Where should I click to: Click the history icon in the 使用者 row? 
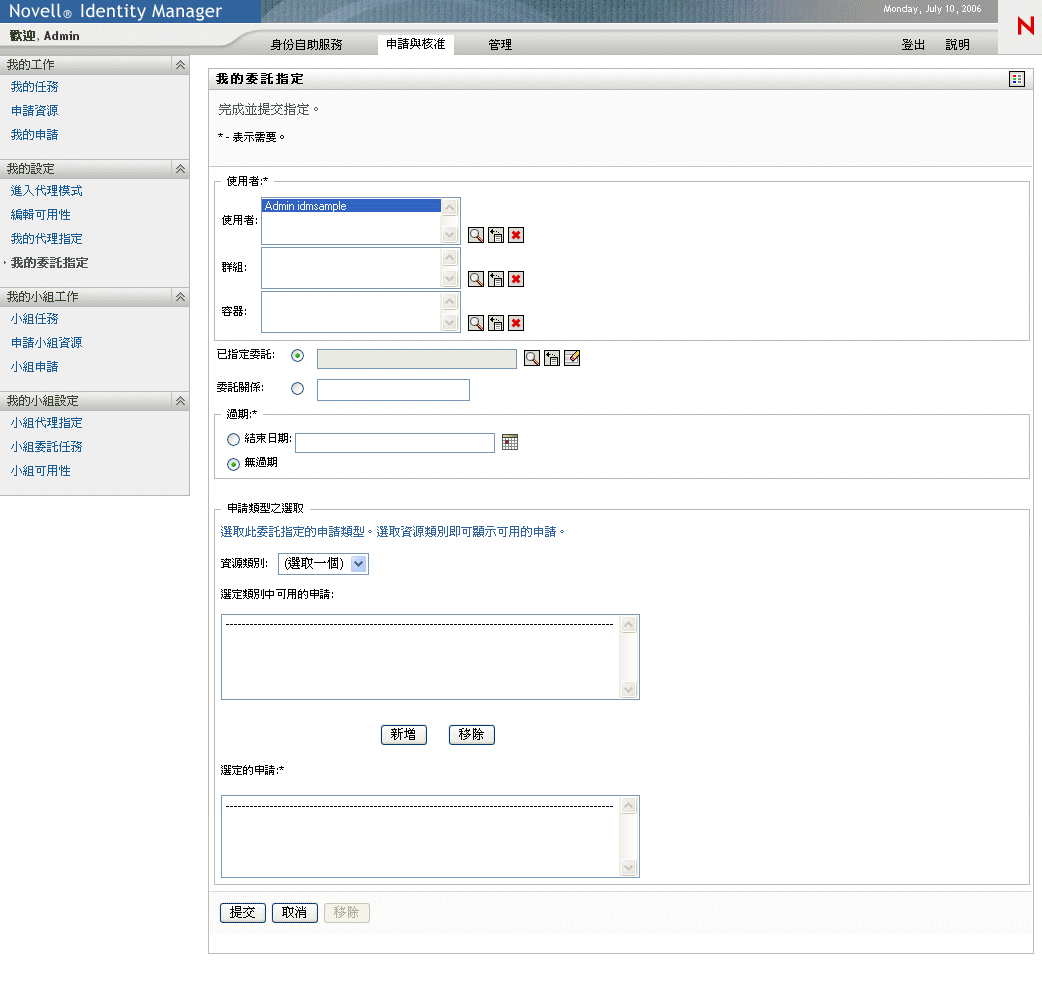click(x=496, y=235)
